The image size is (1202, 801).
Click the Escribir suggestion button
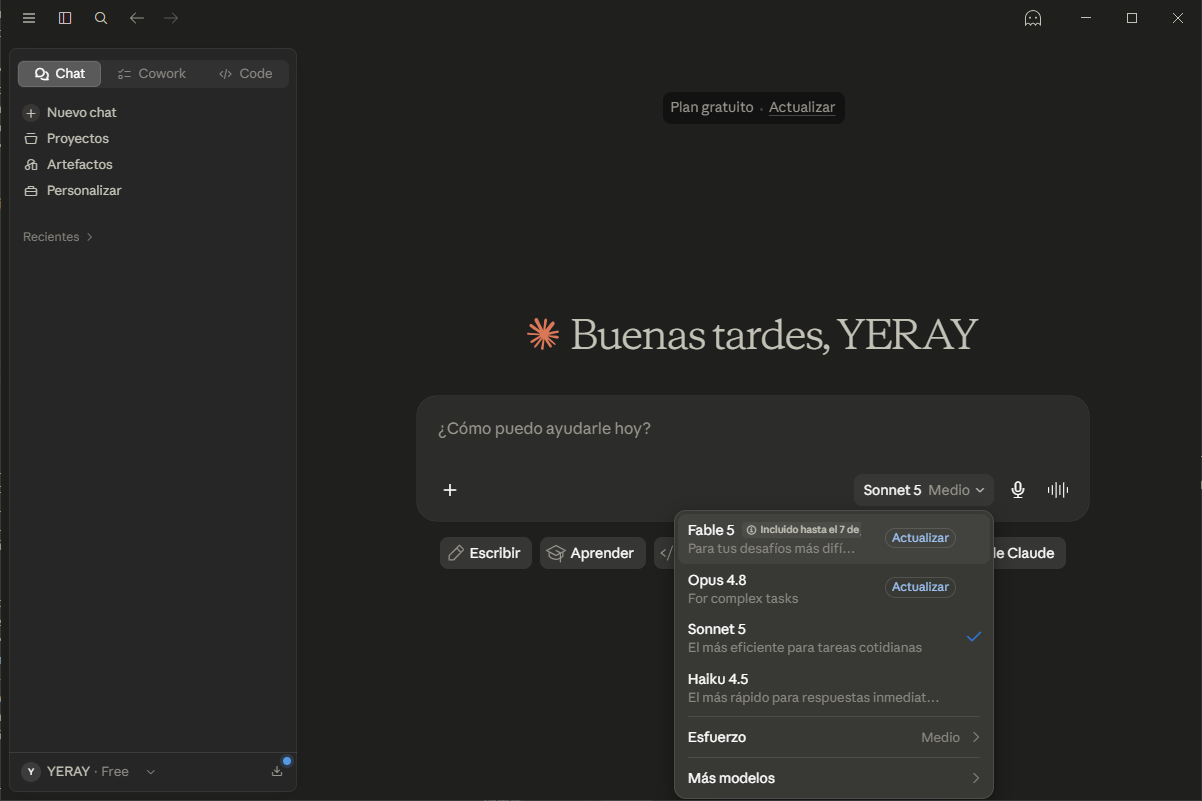point(486,553)
